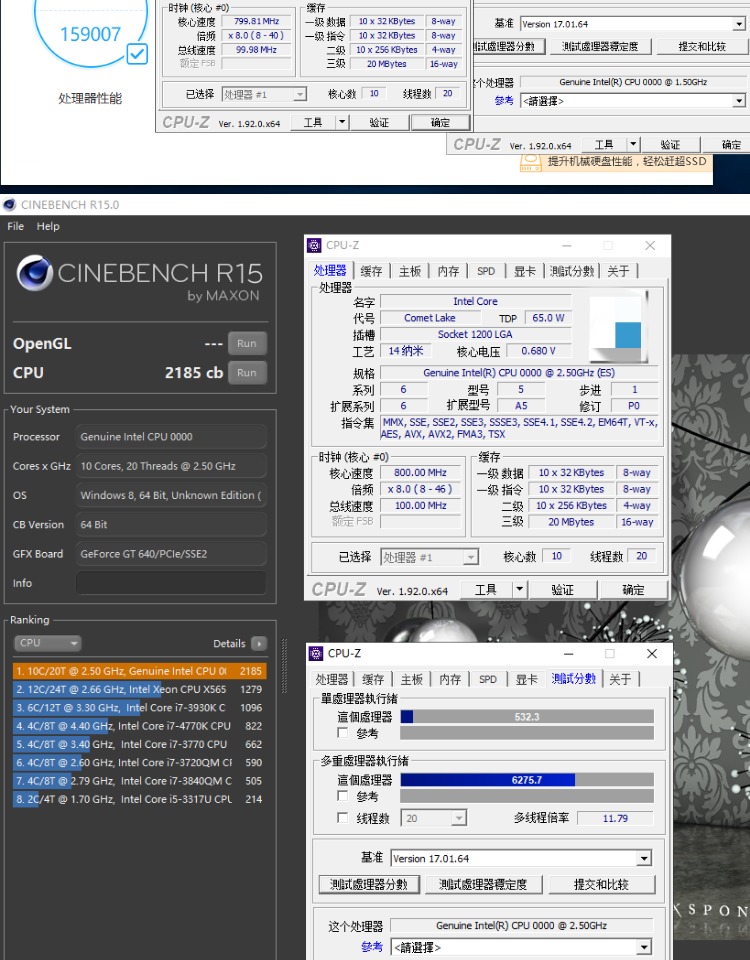This screenshot has width=750, height=960.
Task: Click the CPU-Z icon in the middle window's title bar
Action: click(x=314, y=246)
